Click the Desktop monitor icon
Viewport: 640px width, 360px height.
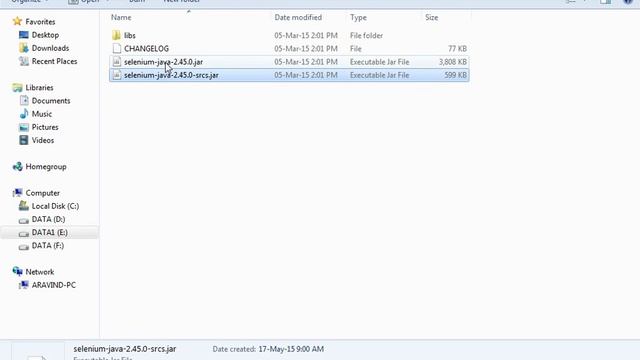24,35
